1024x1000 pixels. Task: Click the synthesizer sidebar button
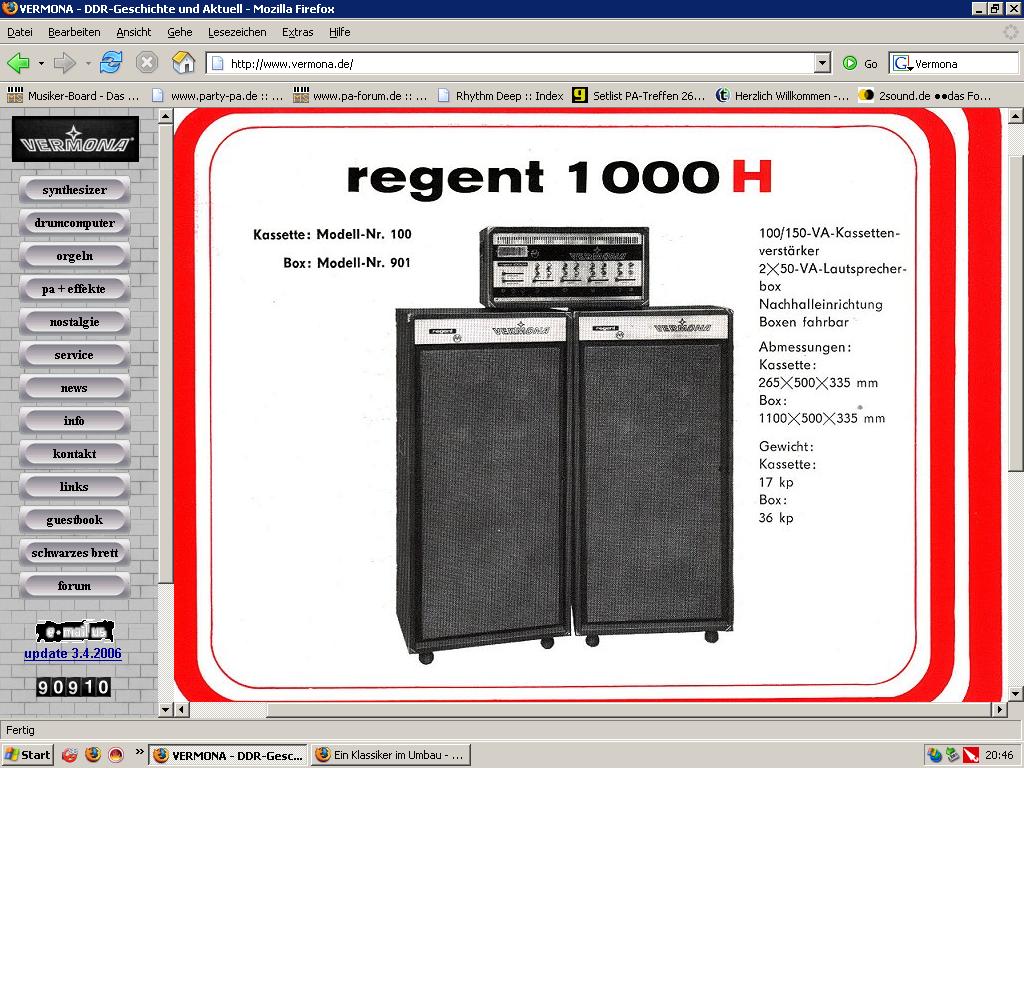click(74, 190)
